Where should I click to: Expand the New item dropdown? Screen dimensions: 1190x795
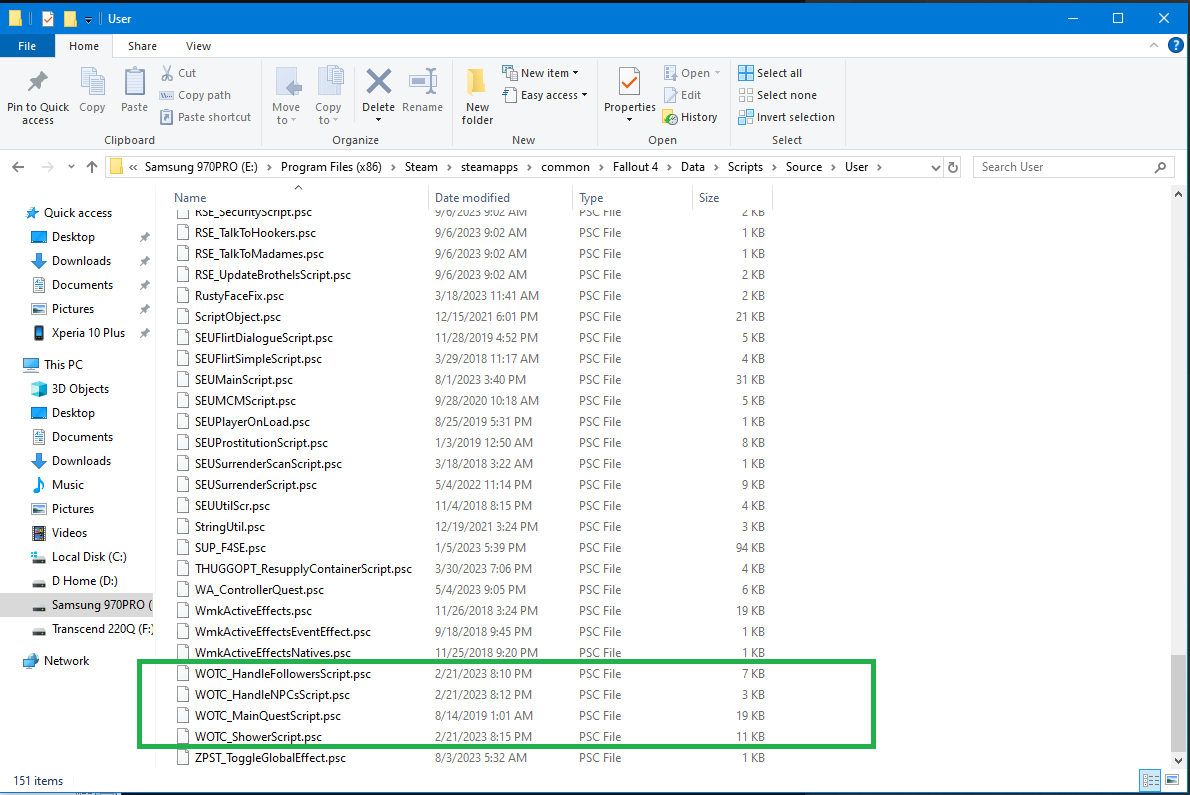pyautogui.click(x=540, y=73)
